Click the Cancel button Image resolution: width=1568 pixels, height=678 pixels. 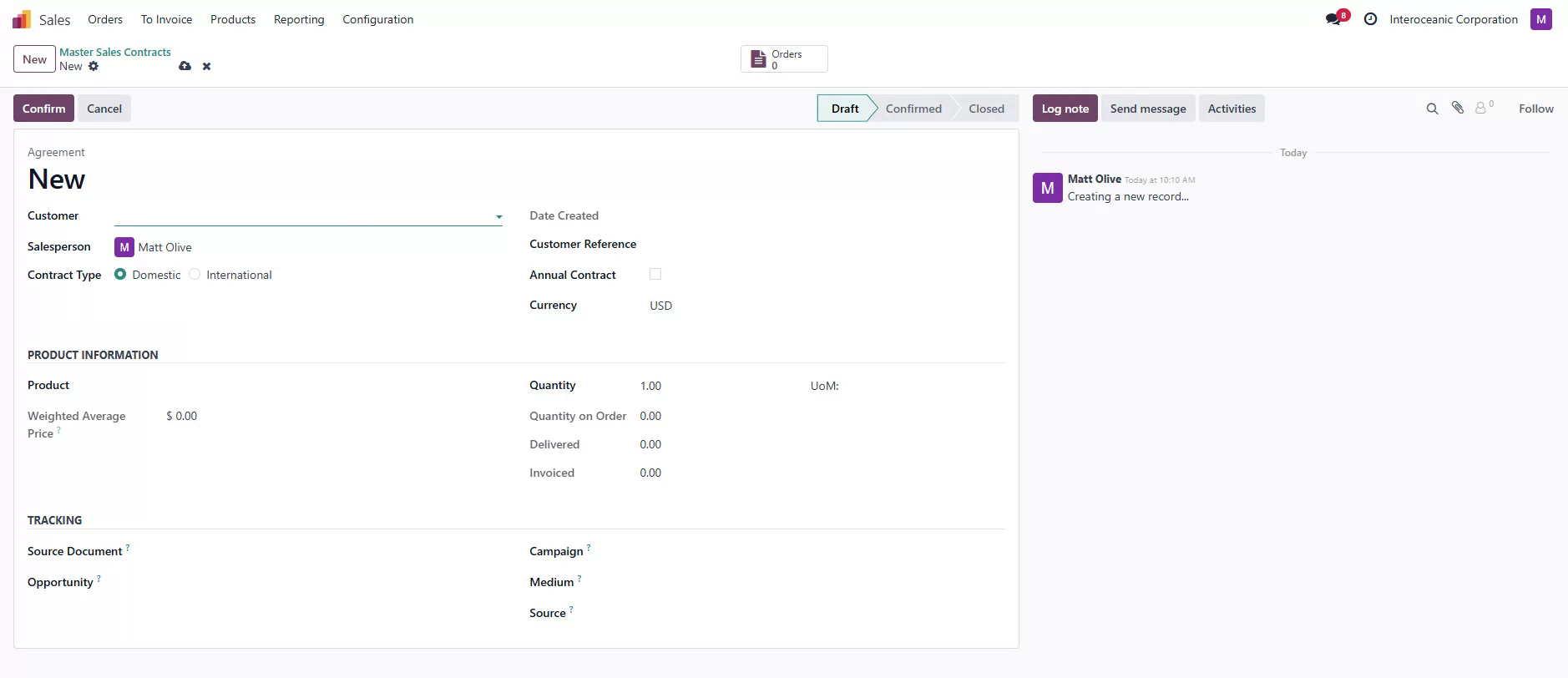tap(104, 109)
